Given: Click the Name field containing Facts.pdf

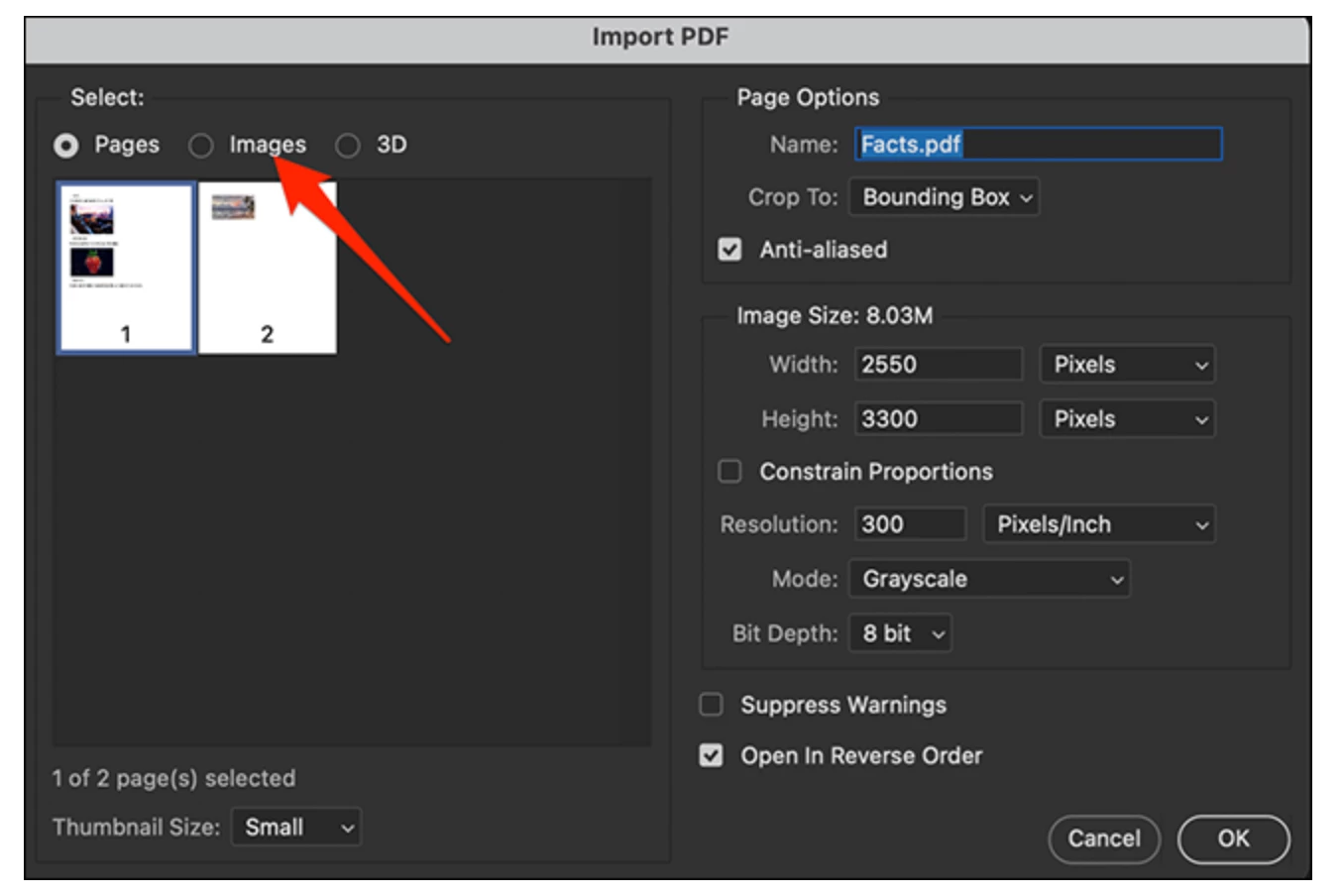Looking at the screenshot, I should click(1039, 145).
